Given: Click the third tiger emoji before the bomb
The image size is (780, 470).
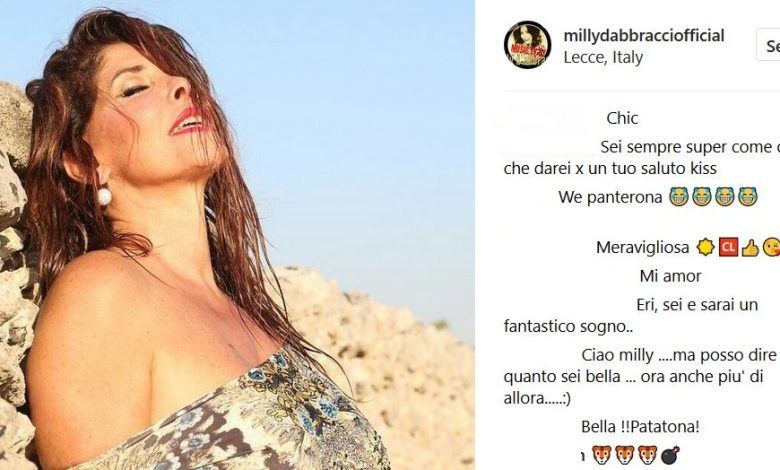Looking at the screenshot, I should coord(647,455).
